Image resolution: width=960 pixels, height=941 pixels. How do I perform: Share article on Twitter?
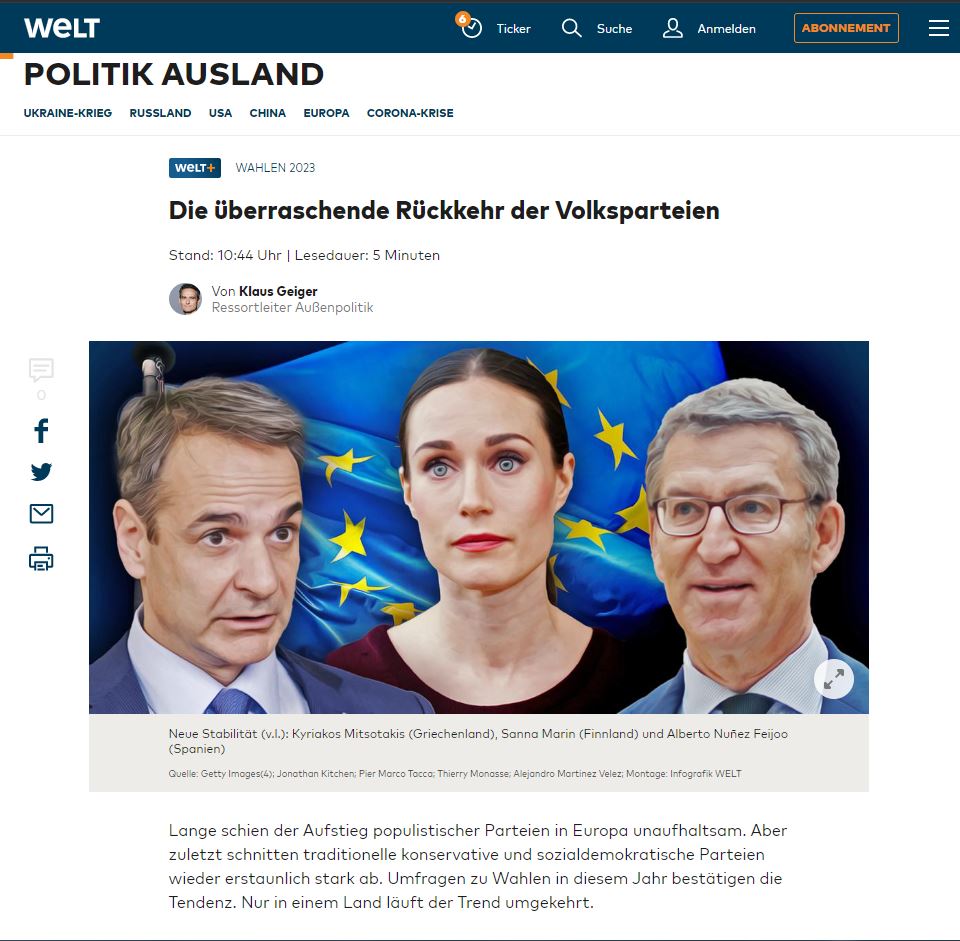pyautogui.click(x=41, y=472)
